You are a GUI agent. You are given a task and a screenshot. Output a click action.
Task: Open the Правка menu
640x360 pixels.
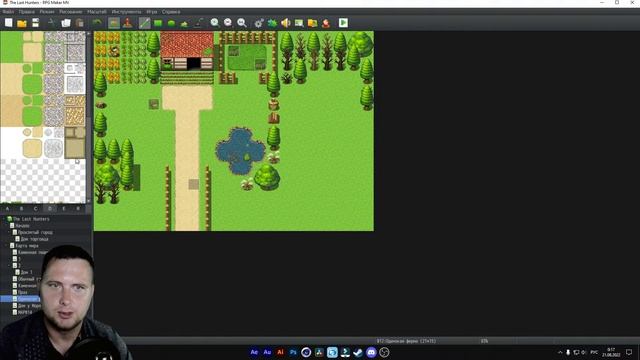[x=27, y=12]
